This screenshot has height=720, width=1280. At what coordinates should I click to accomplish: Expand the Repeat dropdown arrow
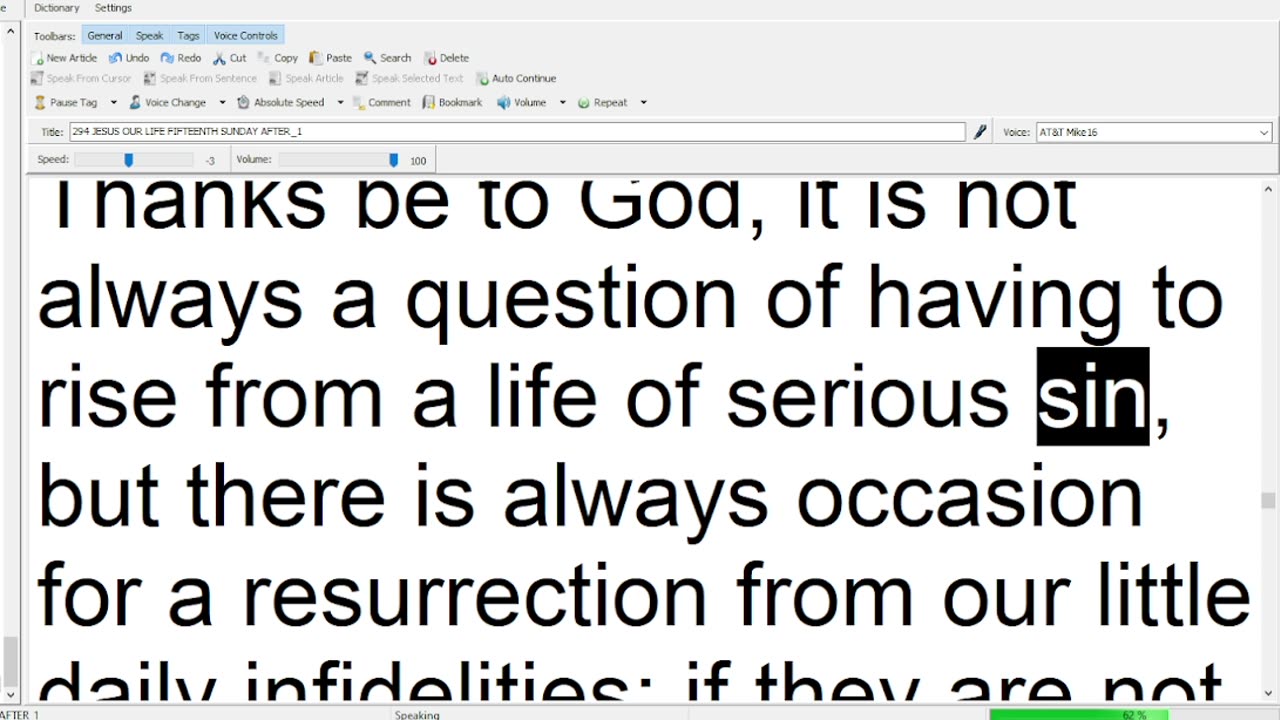coord(643,102)
